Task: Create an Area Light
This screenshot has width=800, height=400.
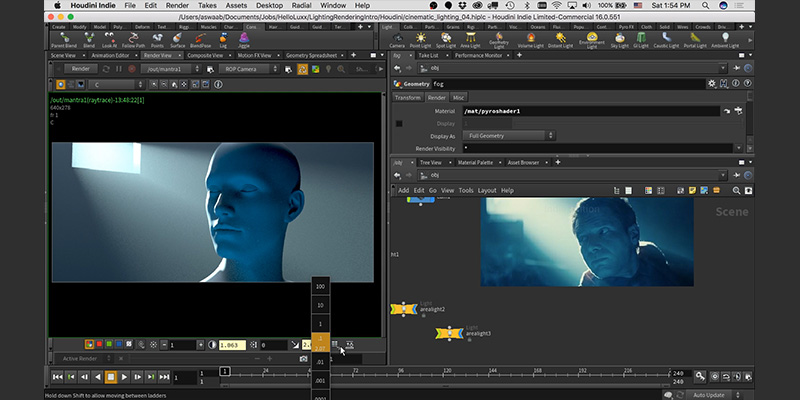Action: [470, 40]
